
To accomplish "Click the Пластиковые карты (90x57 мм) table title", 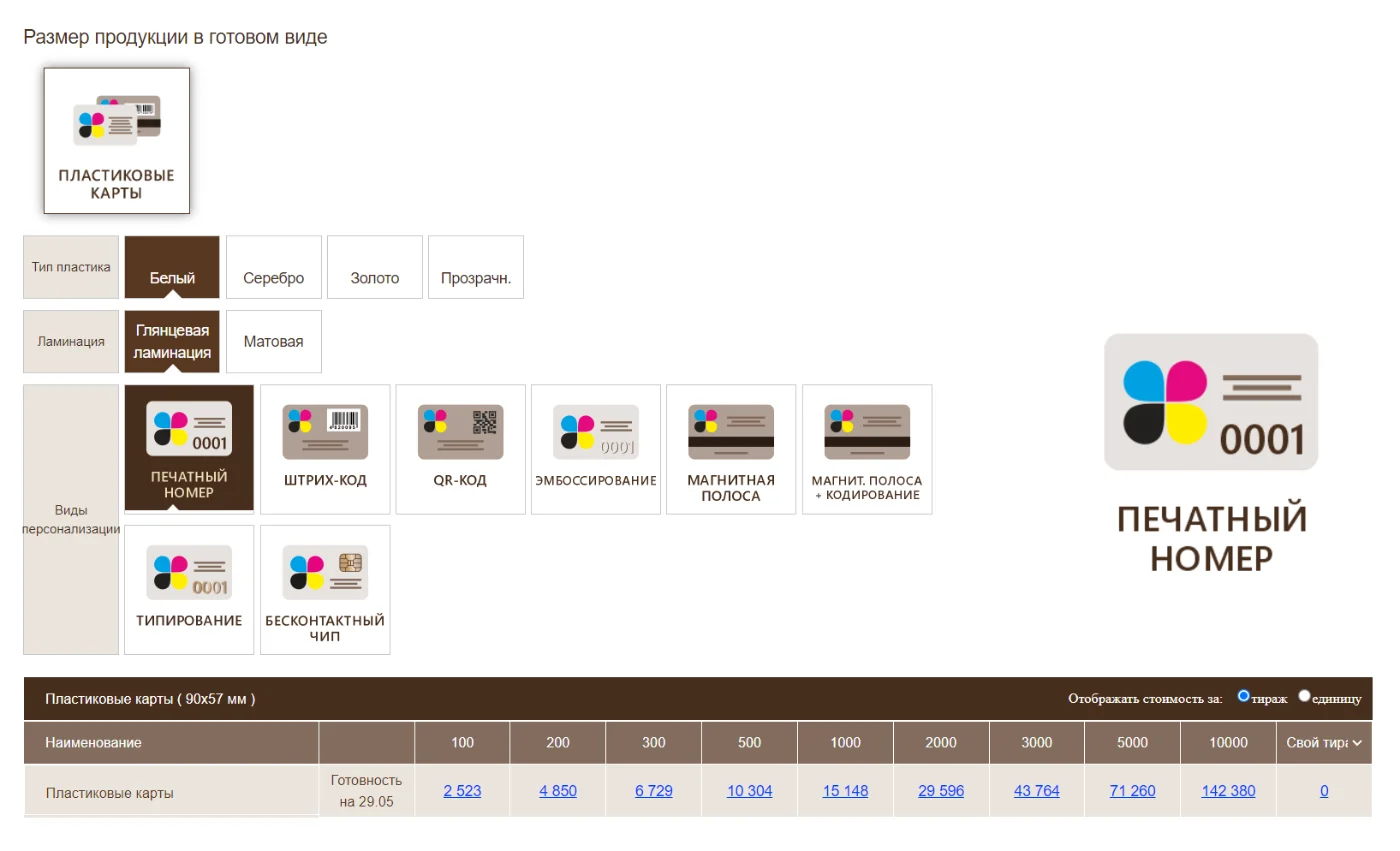I will point(150,699).
